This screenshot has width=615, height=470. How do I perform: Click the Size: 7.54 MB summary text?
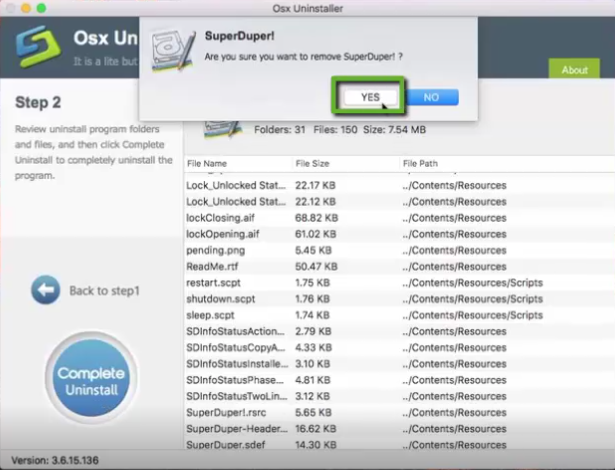pyautogui.click(x=394, y=130)
